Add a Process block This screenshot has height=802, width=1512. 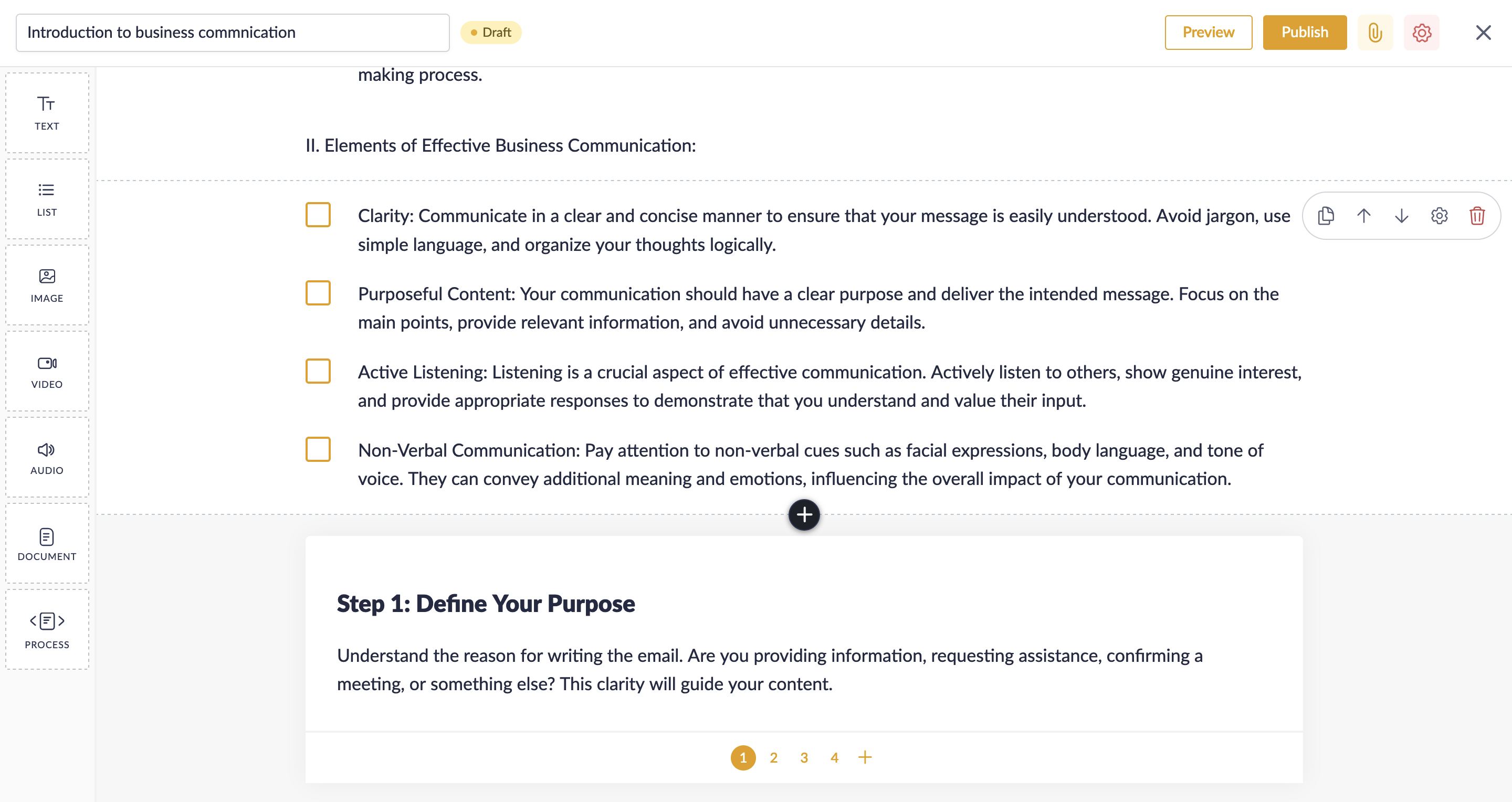click(x=47, y=630)
